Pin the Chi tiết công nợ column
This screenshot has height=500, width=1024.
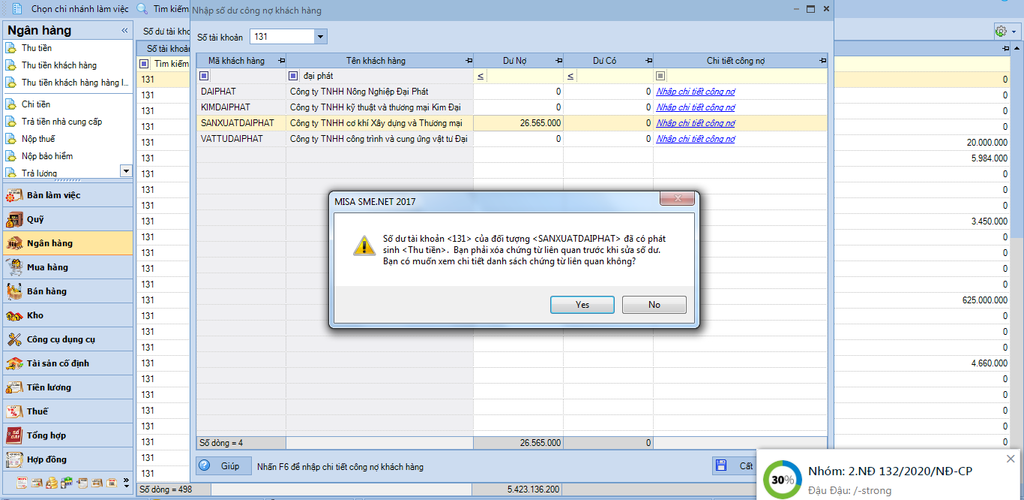tap(822, 61)
